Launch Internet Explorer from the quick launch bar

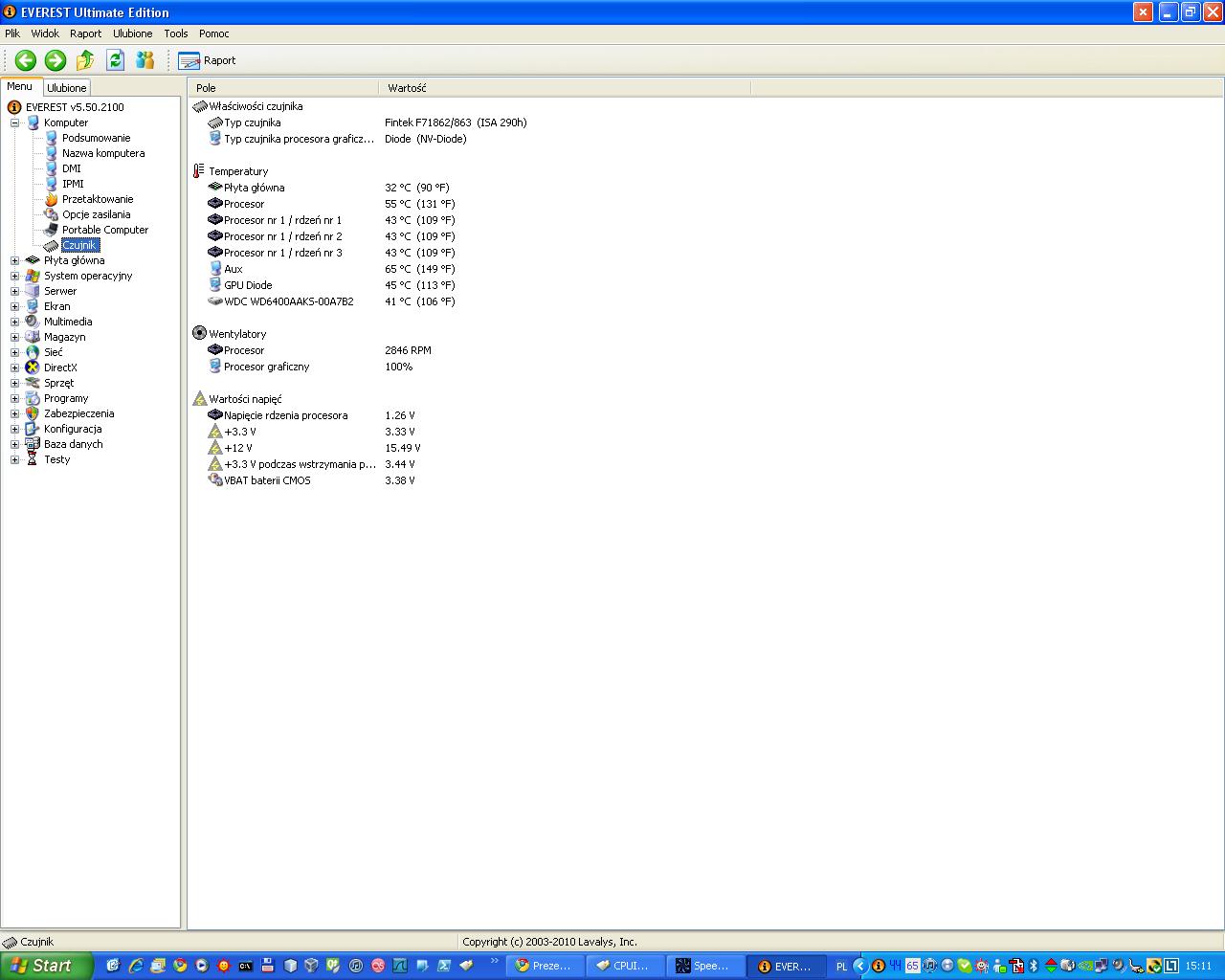point(136,966)
